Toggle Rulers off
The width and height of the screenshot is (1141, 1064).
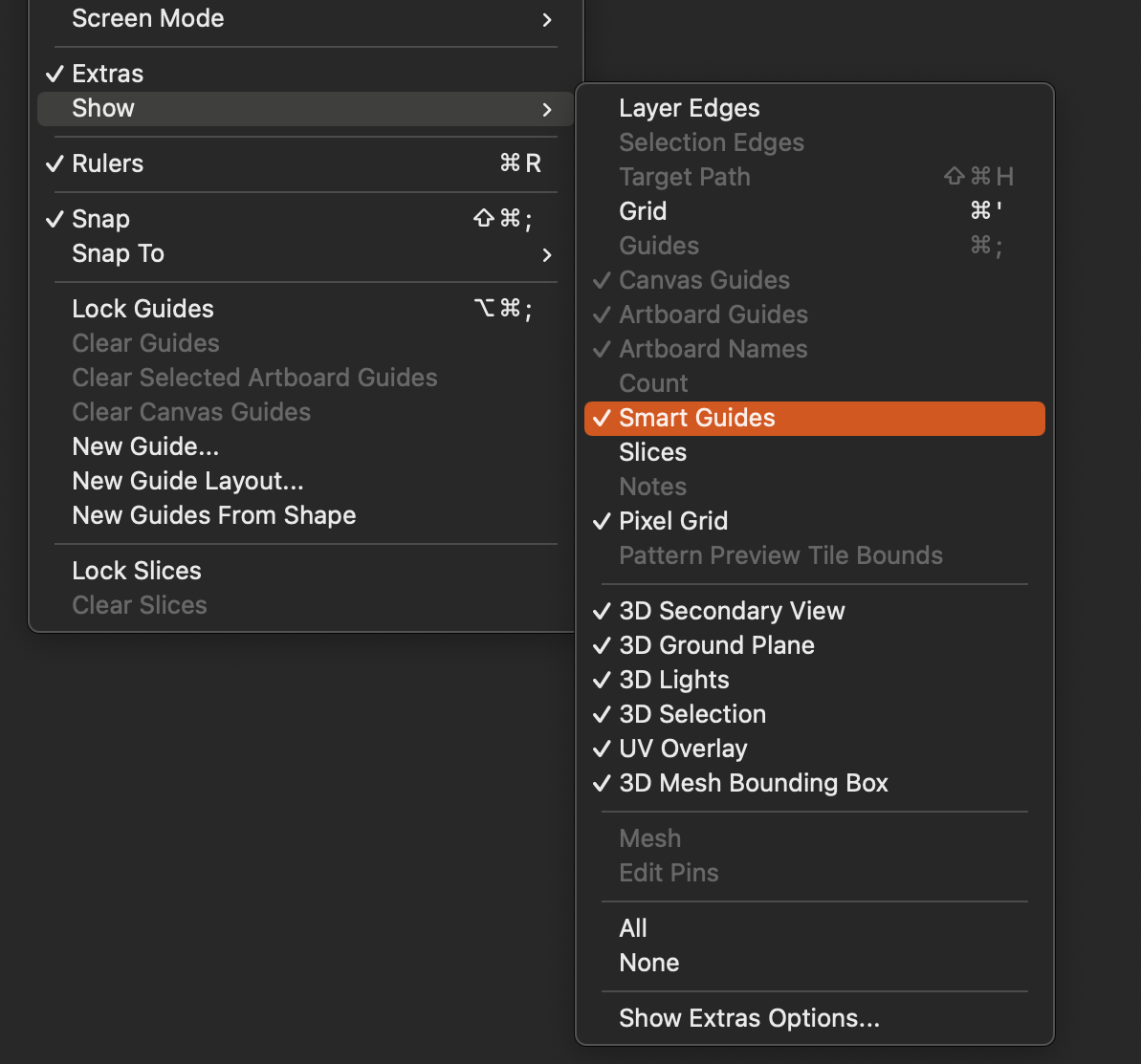point(107,163)
